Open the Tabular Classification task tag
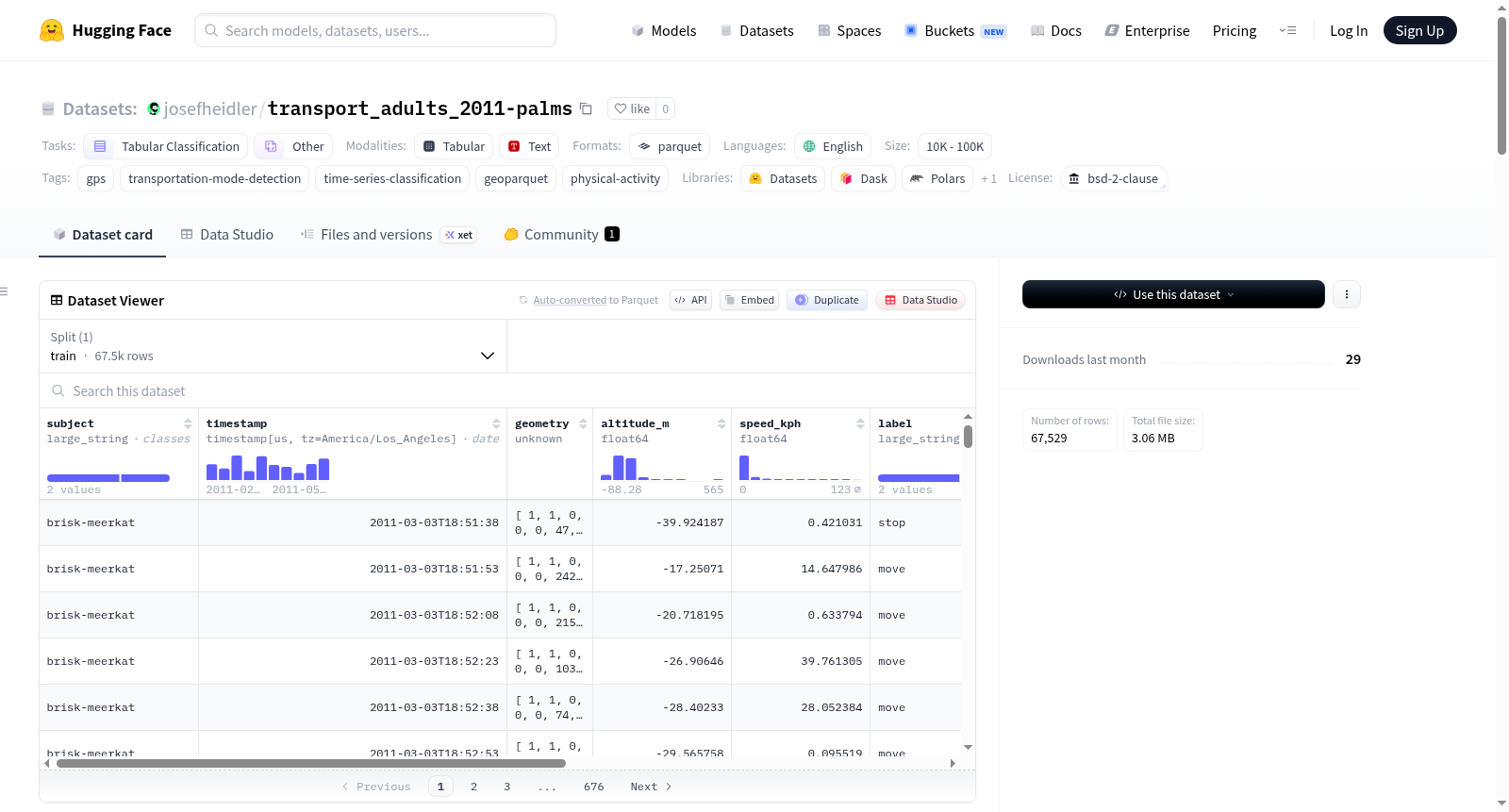This screenshot has height=812, width=1509. [x=166, y=146]
